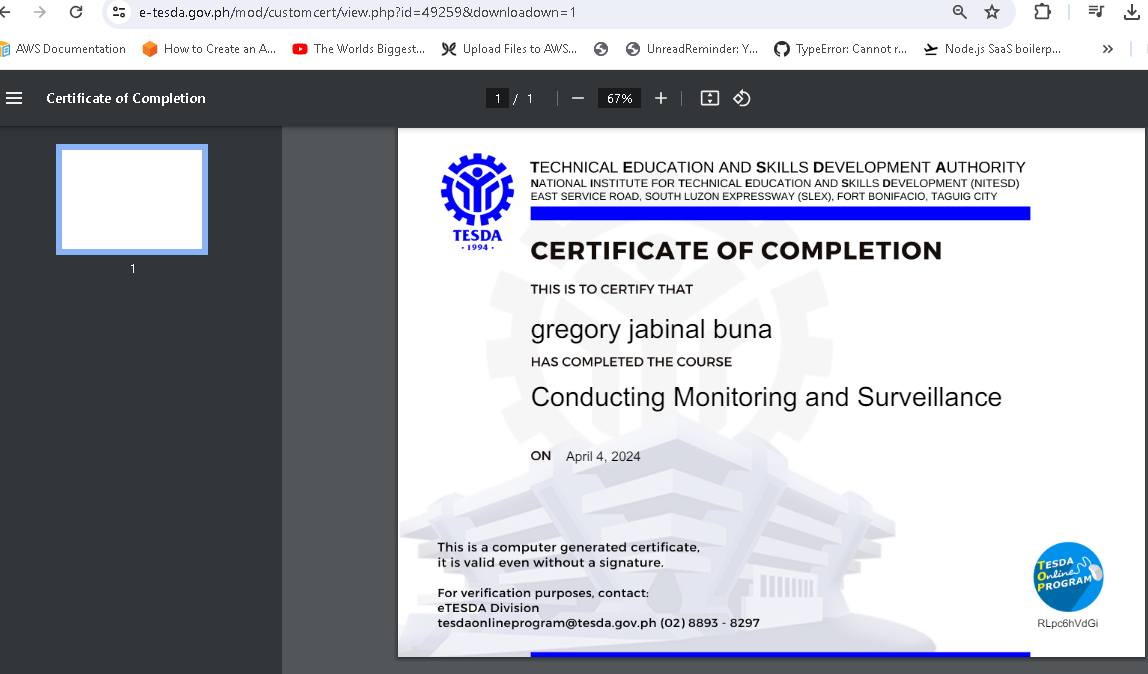Screen dimensions: 1148x674
Task: Click the fit to page icon
Action: tap(710, 98)
